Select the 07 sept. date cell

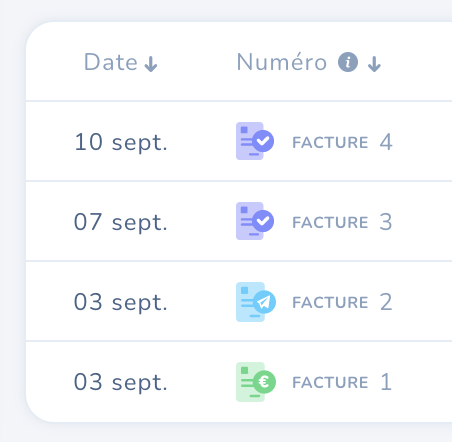click(x=121, y=223)
